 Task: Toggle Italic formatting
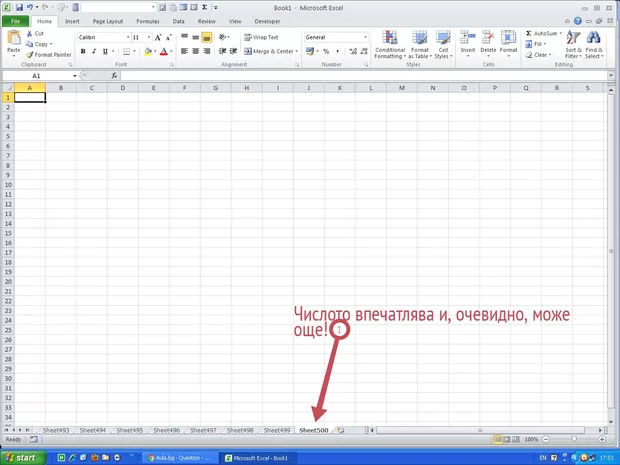pos(92,51)
